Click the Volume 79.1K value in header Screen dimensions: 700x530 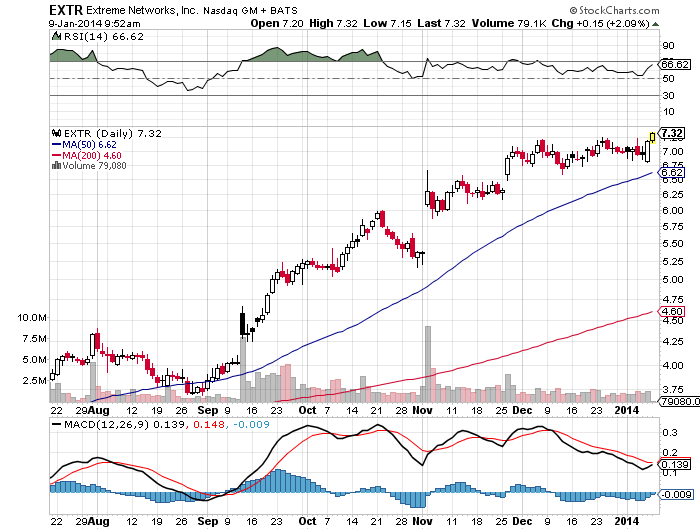click(x=509, y=23)
